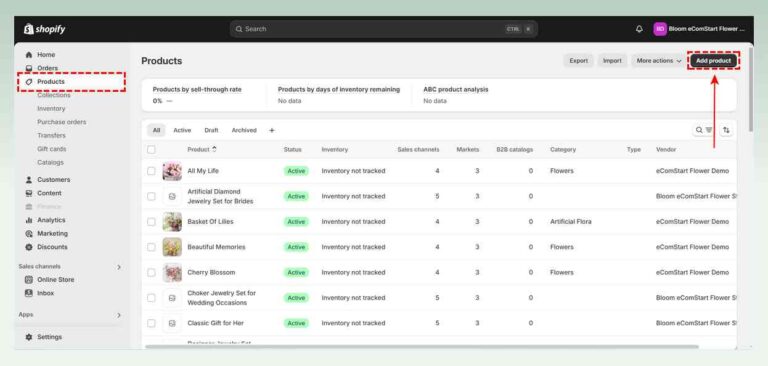Click the Inventory column header

coord(335,149)
